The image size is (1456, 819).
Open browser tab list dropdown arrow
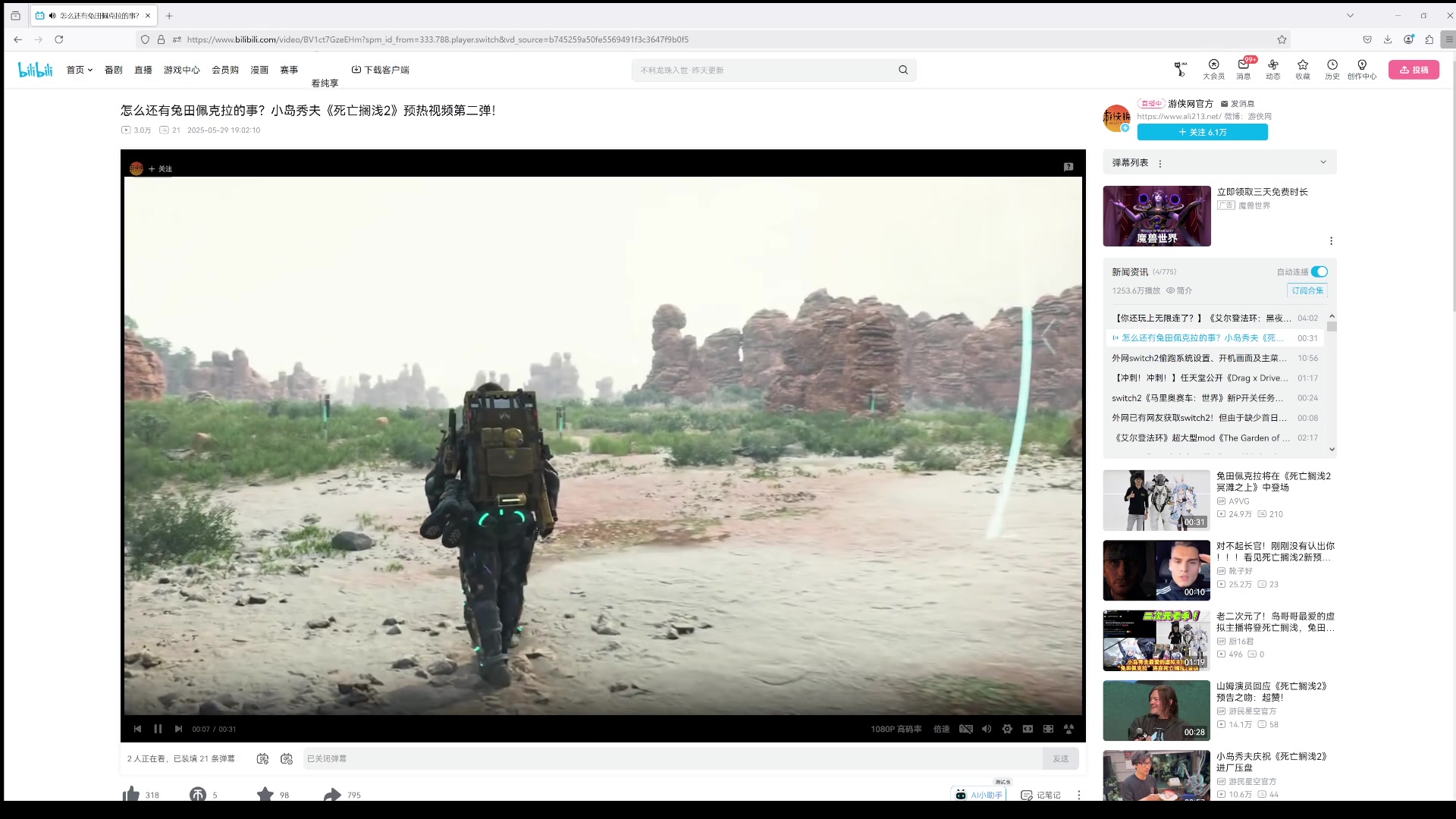1350,15
